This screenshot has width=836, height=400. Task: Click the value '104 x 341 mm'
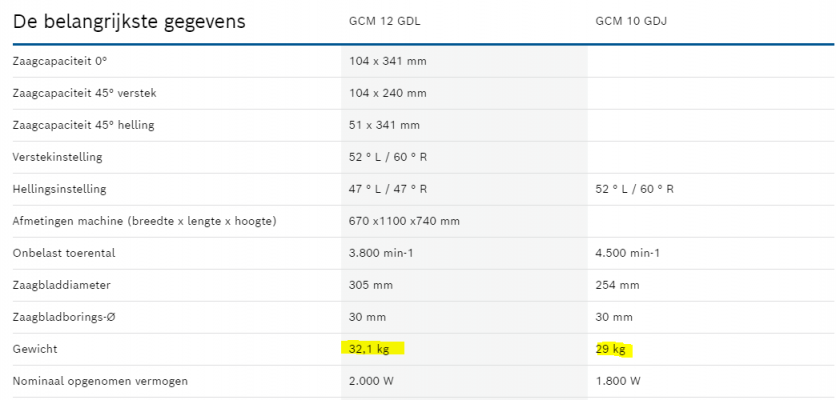388,61
